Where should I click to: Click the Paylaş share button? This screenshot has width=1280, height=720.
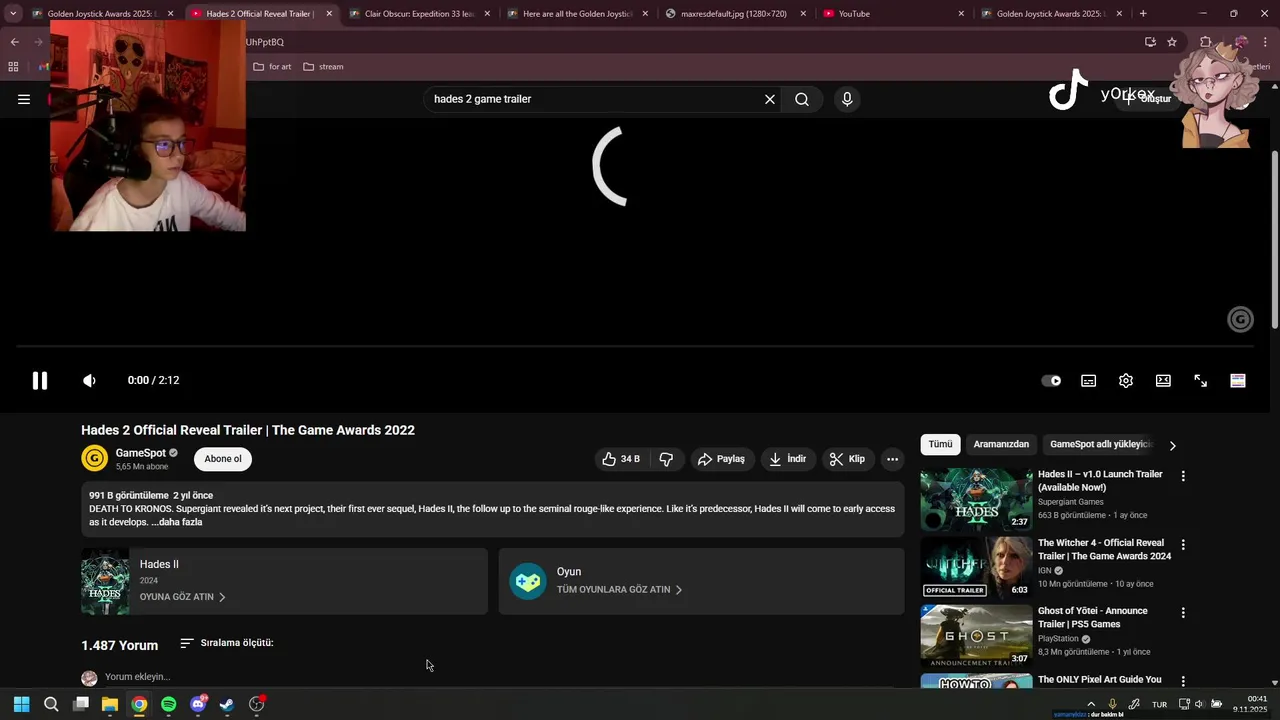coord(721,459)
